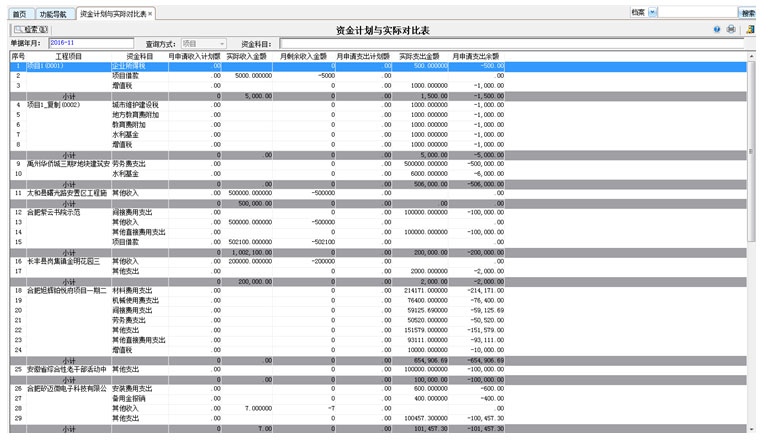Click the 工程项目 column header
769x440 pixels.
[68, 57]
